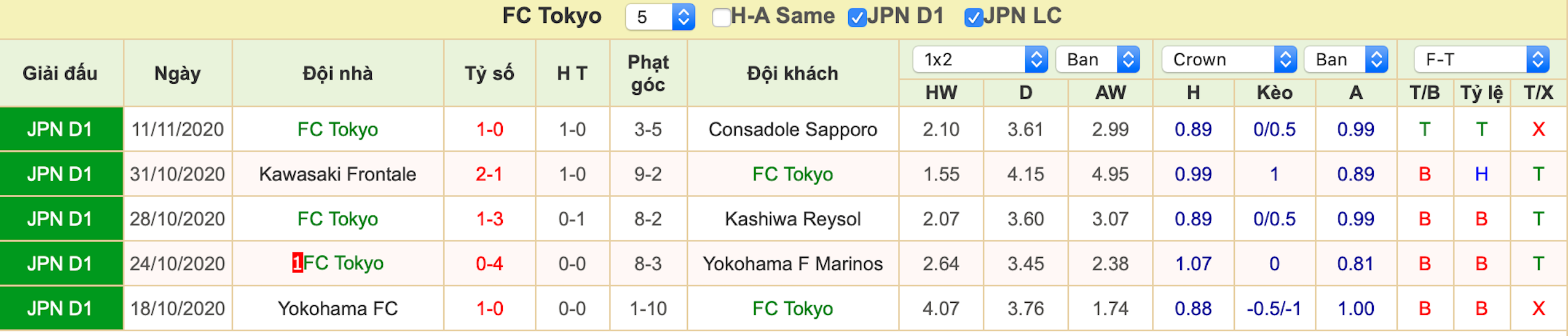Image resolution: width=1568 pixels, height=336 pixels.
Task: Open the 0-4 score on 24/10/2020
Action: [489, 265]
